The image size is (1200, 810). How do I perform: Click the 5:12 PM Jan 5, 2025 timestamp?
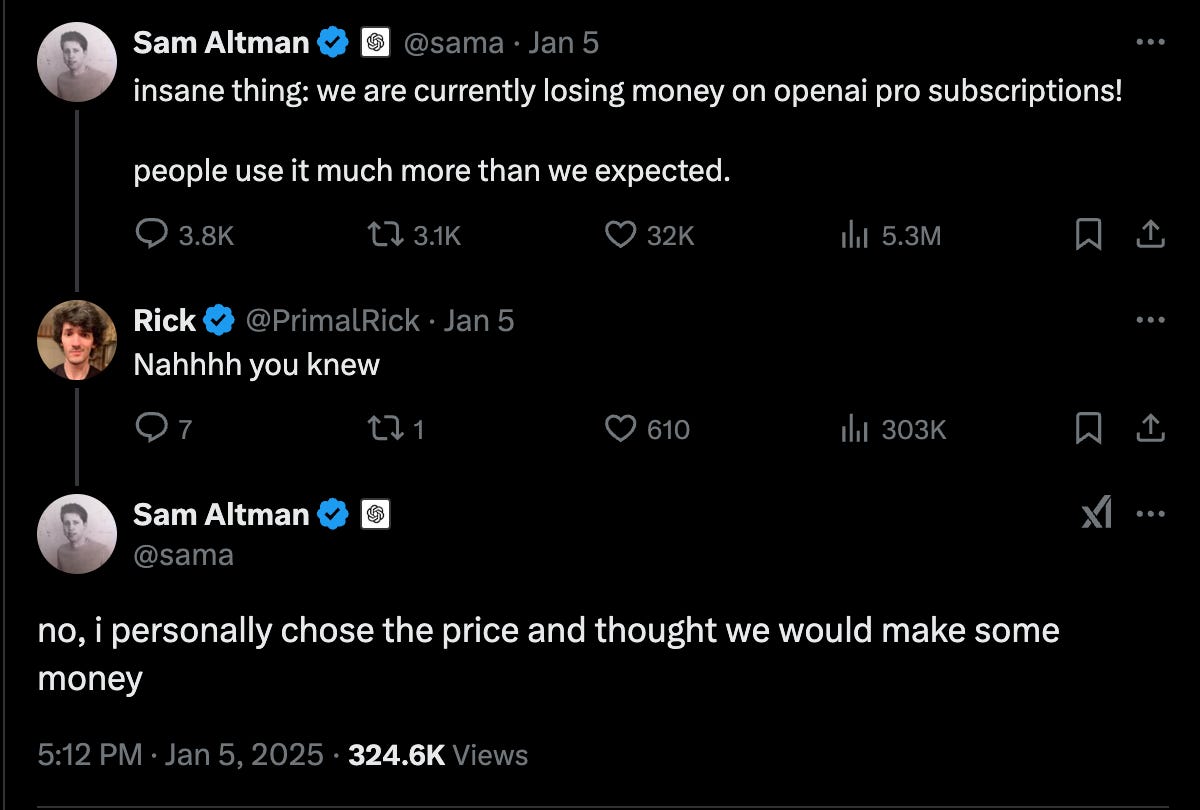(x=181, y=754)
